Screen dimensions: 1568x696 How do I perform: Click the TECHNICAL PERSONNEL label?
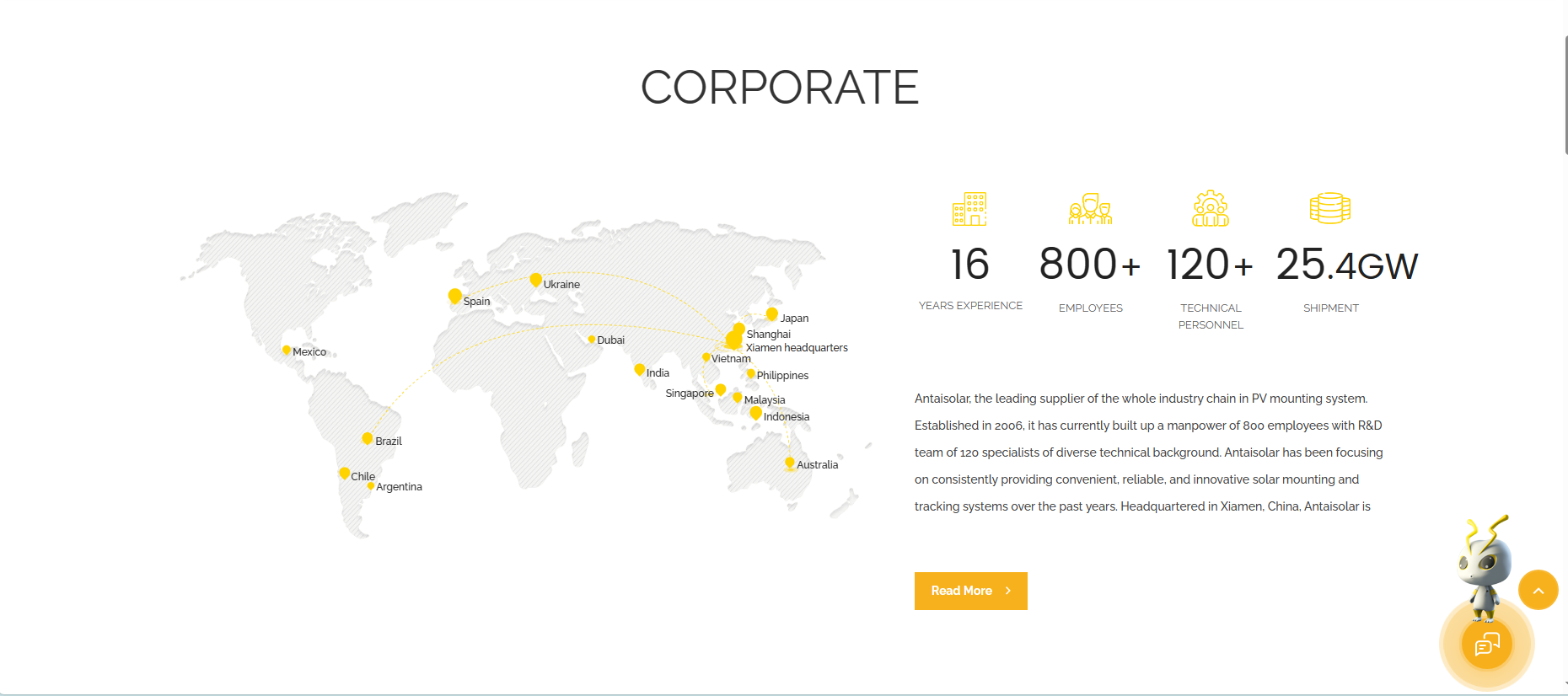pyautogui.click(x=1211, y=317)
